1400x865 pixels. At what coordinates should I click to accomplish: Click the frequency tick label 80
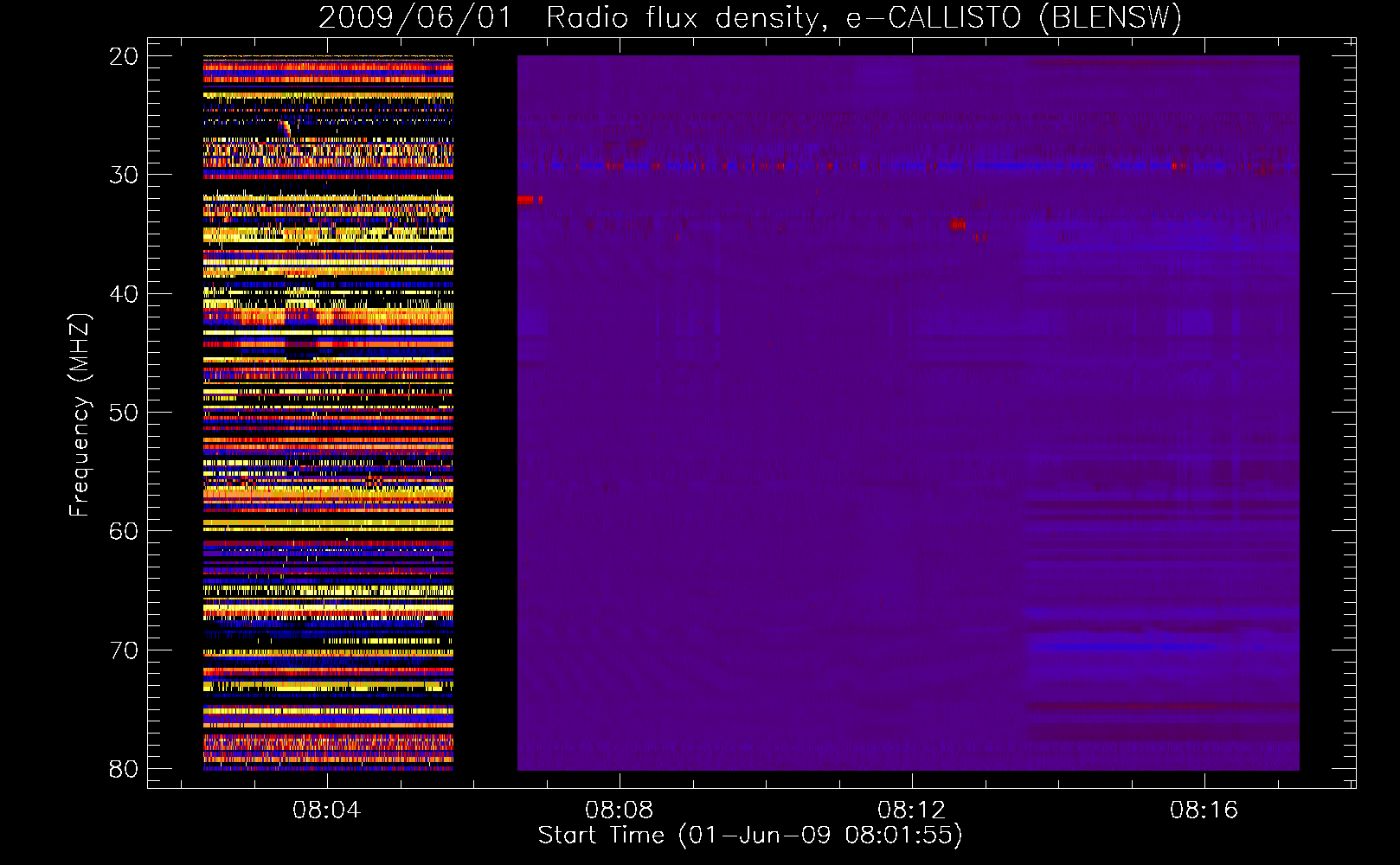pyautogui.click(x=124, y=769)
